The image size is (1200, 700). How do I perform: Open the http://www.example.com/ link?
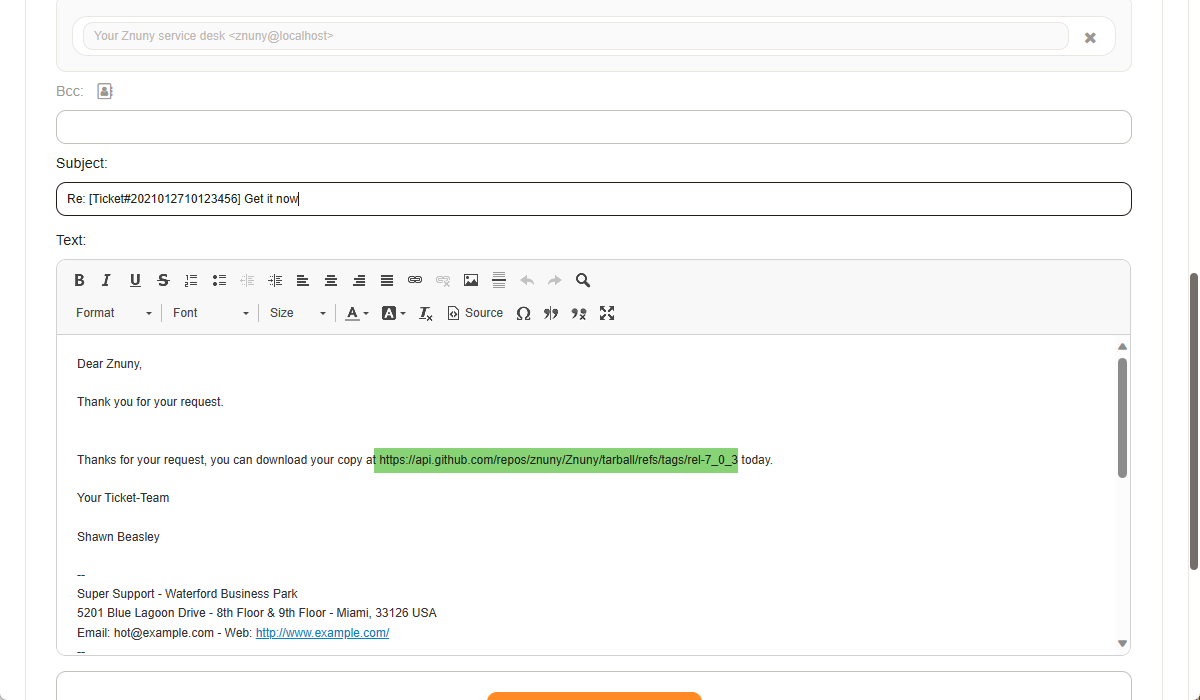pyautogui.click(x=322, y=633)
